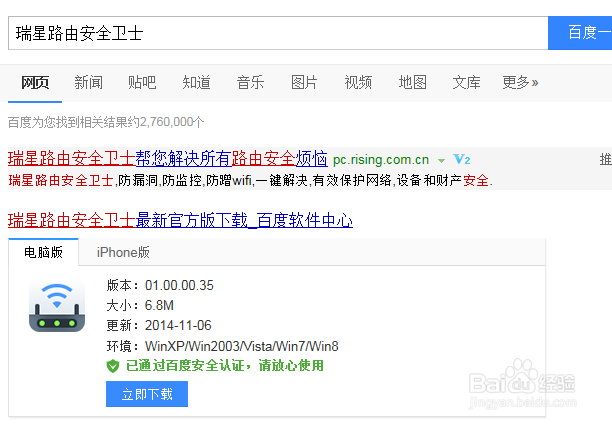Click the ad description starting 瑞星路由安全卫士,防漏洞
The height and width of the screenshot is (424, 612).
[250, 180]
